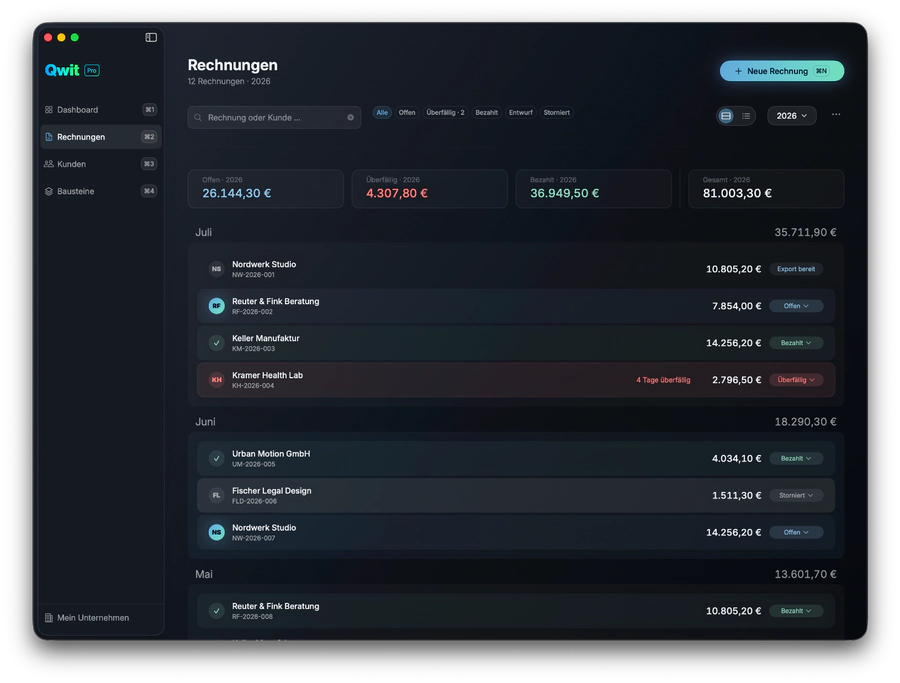Screen dimensions: 900x683
Task: Click the checkmark icon for RF-2026-008
Action: pyautogui.click(x=216, y=611)
